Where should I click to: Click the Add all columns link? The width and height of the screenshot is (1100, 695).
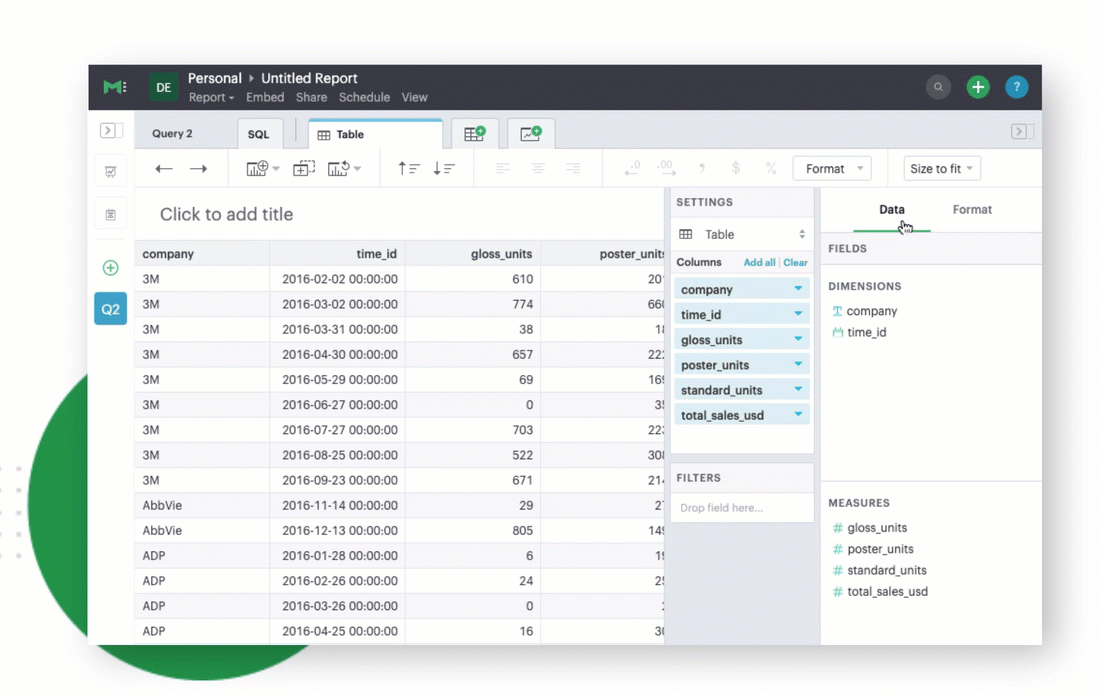pos(759,262)
